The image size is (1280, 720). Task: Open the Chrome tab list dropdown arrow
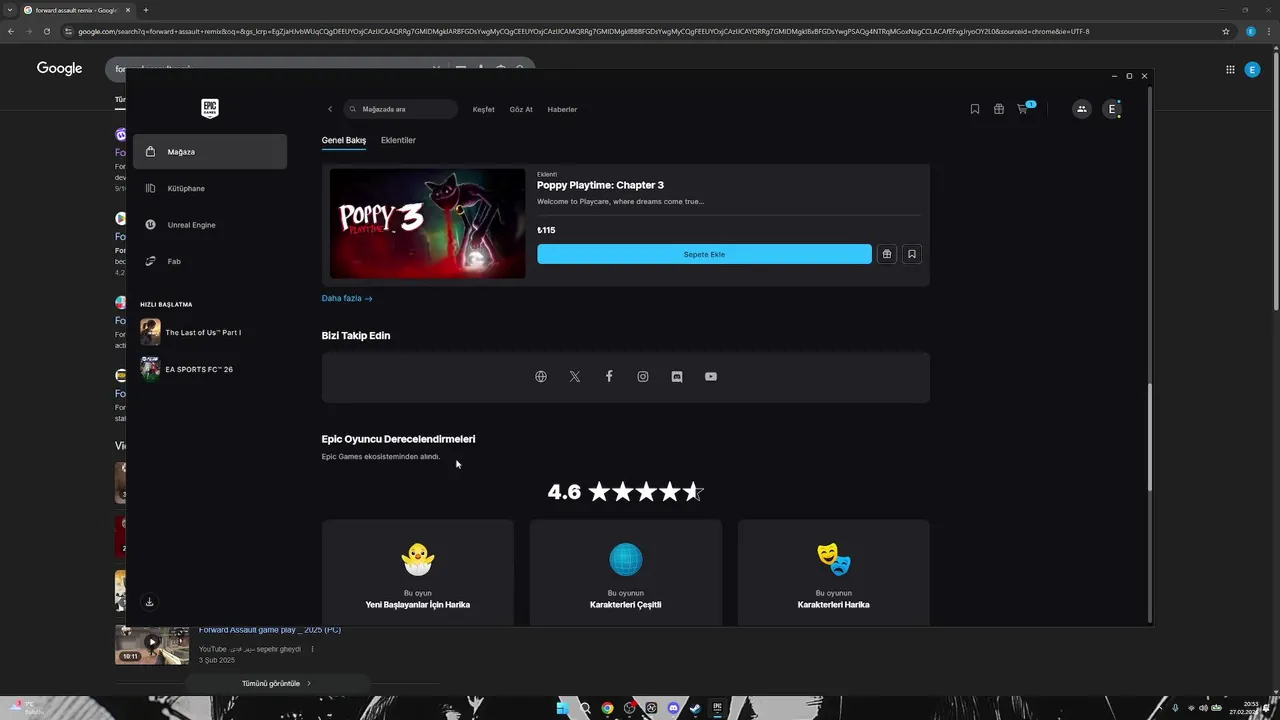coord(9,10)
